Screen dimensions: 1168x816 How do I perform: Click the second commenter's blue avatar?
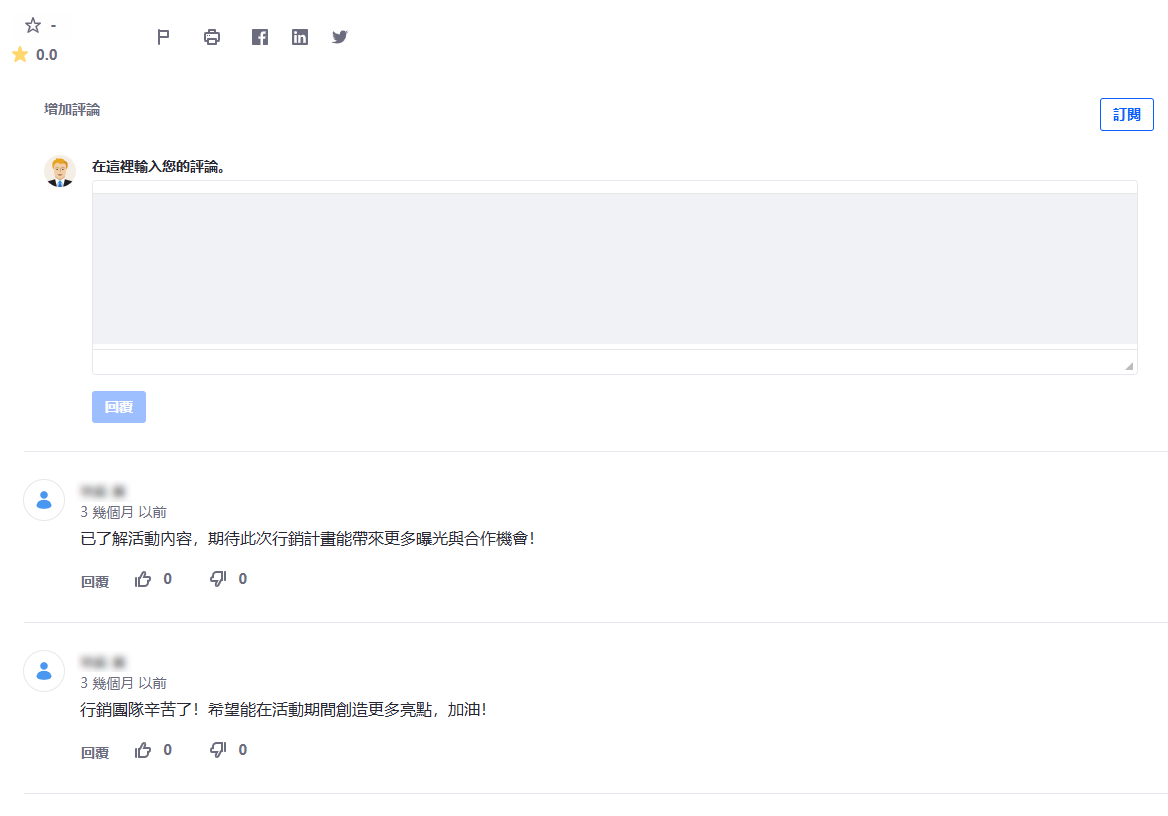point(44,671)
